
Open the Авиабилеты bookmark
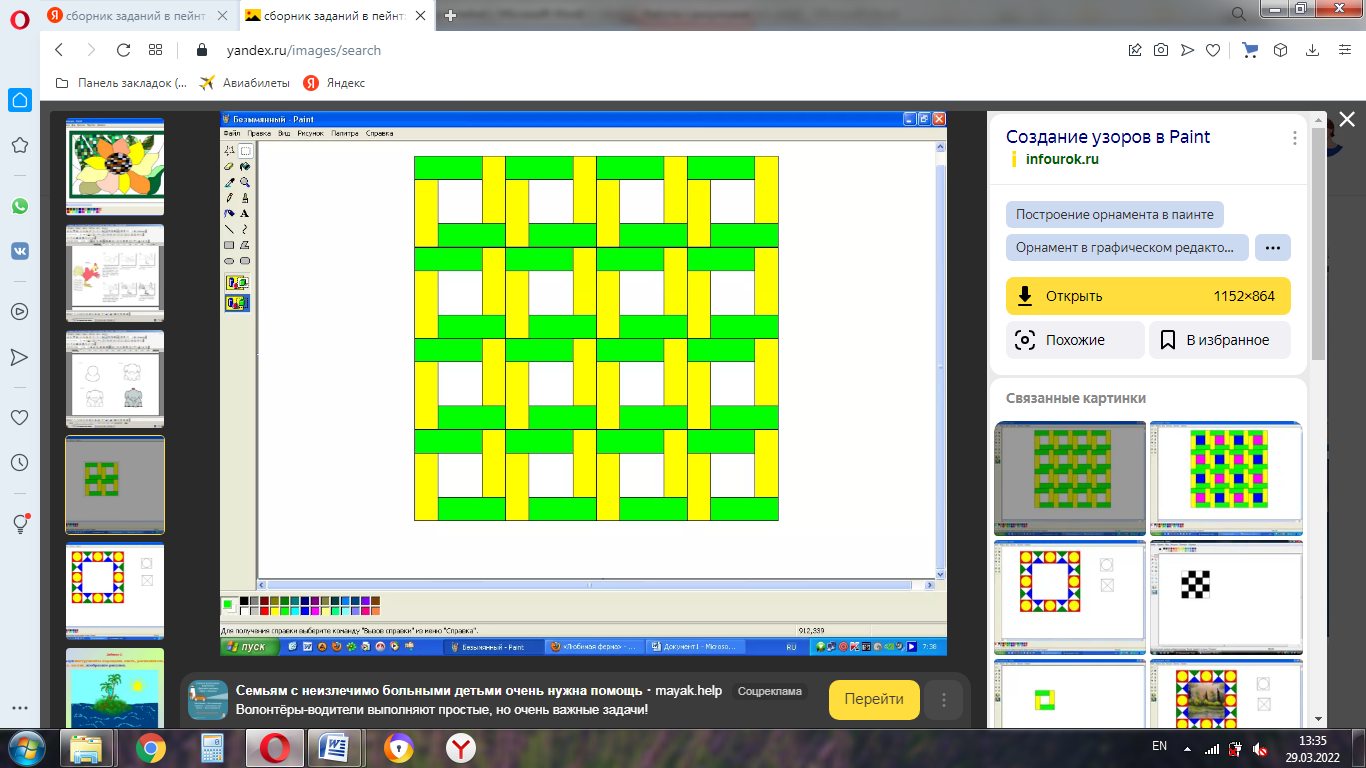pos(245,83)
